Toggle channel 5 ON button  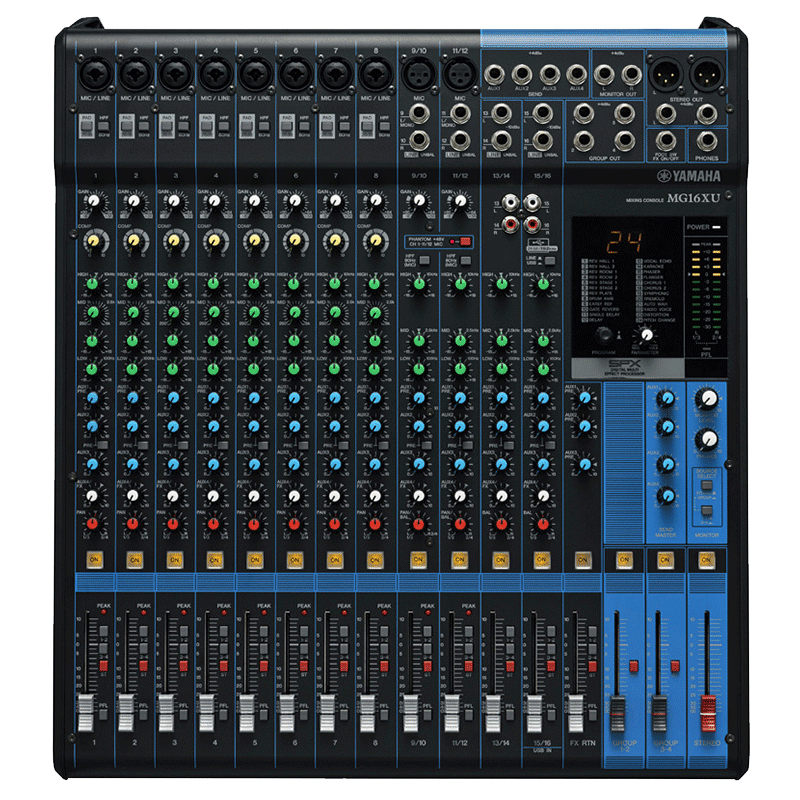pyautogui.click(x=254, y=560)
